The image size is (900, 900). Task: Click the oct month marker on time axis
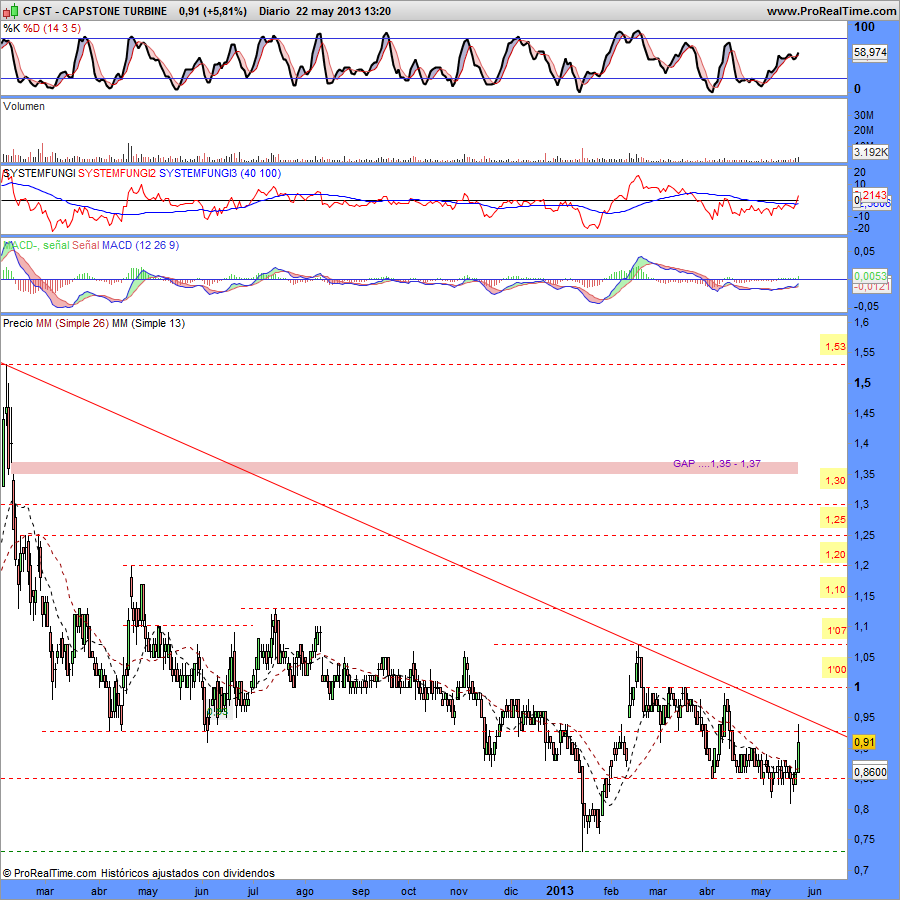point(408,891)
